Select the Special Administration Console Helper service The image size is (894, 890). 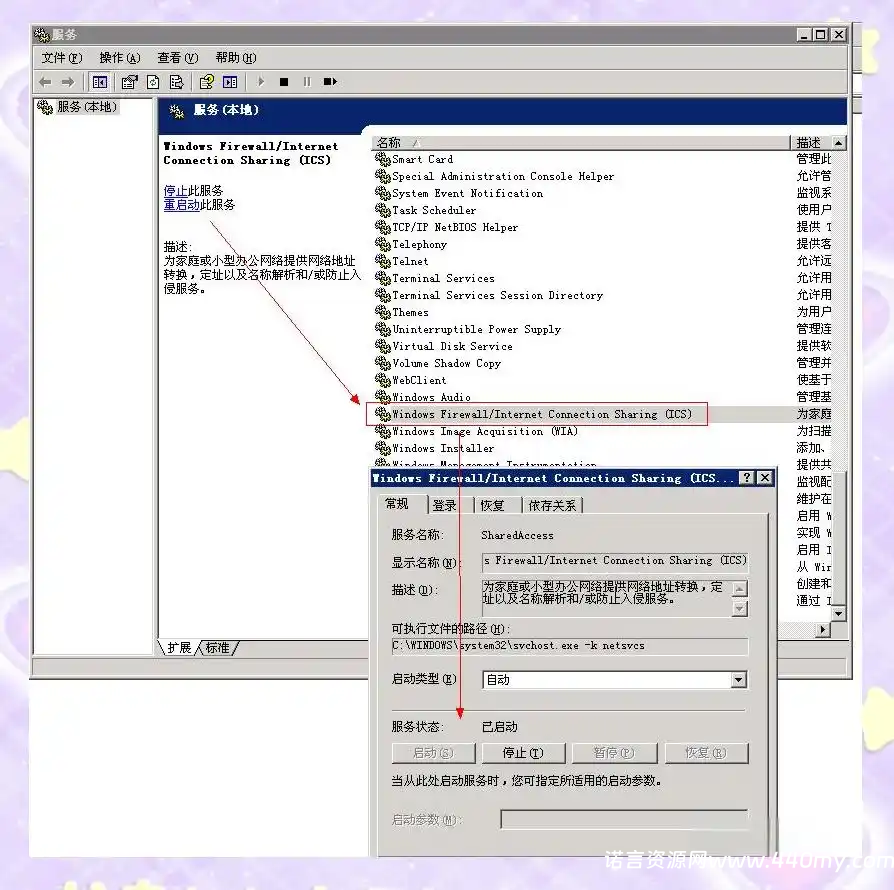(x=503, y=176)
